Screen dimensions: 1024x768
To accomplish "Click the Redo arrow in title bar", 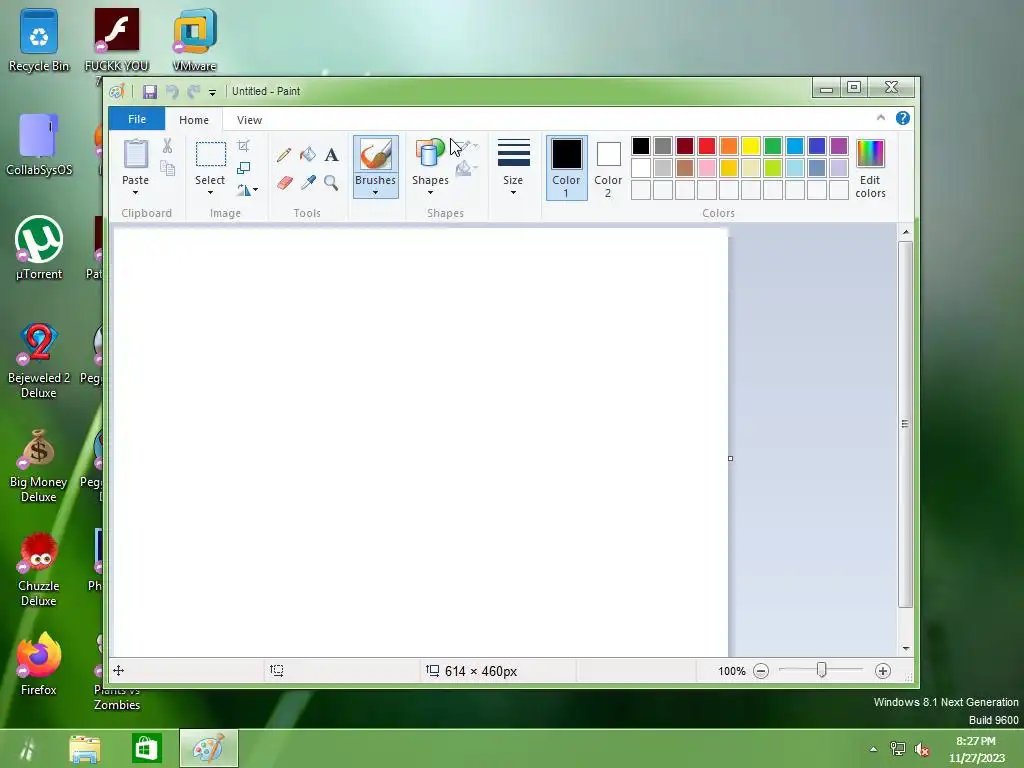I will [x=193, y=91].
